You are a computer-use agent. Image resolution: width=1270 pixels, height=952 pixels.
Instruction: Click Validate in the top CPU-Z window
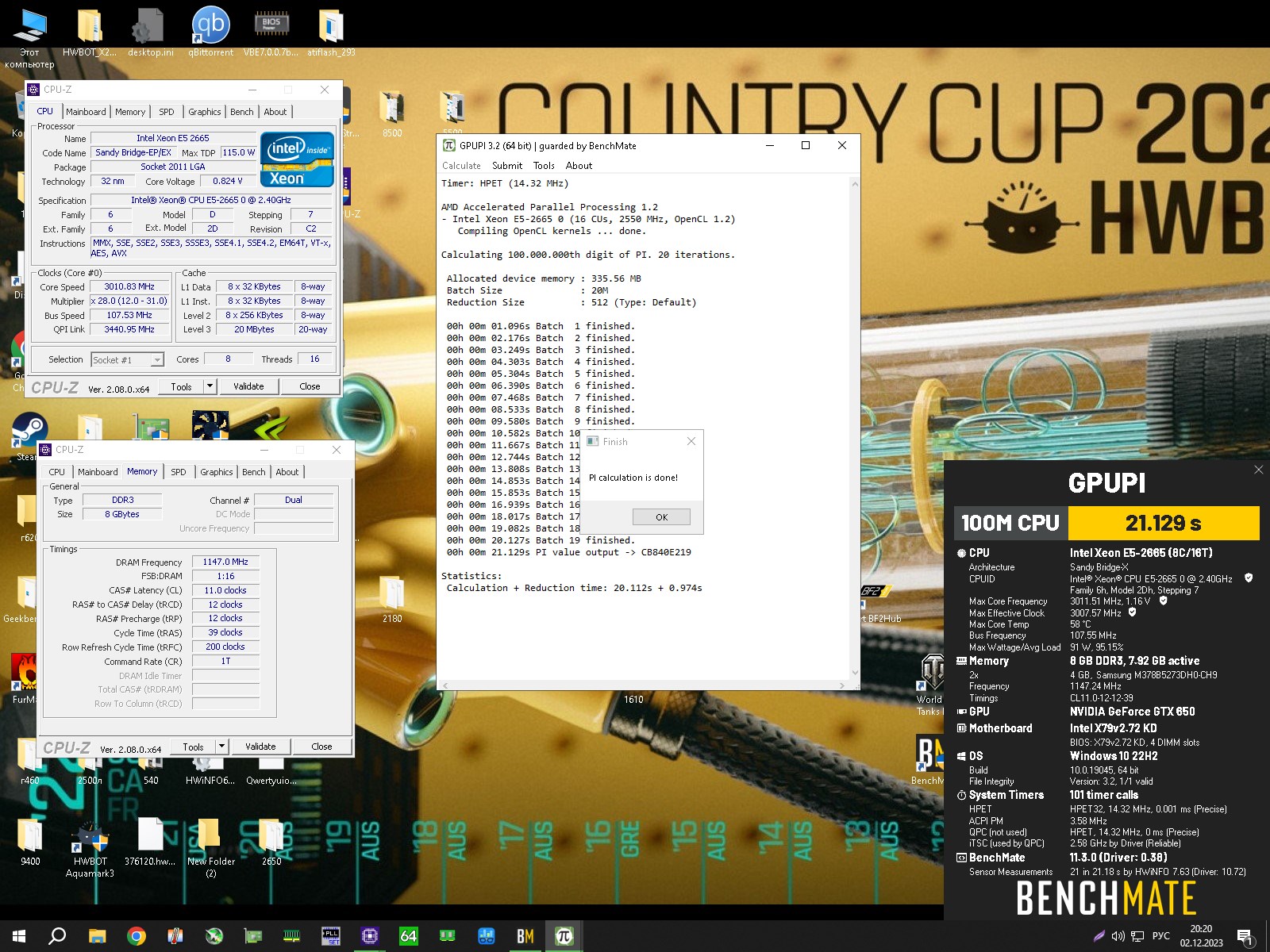pyautogui.click(x=248, y=386)
